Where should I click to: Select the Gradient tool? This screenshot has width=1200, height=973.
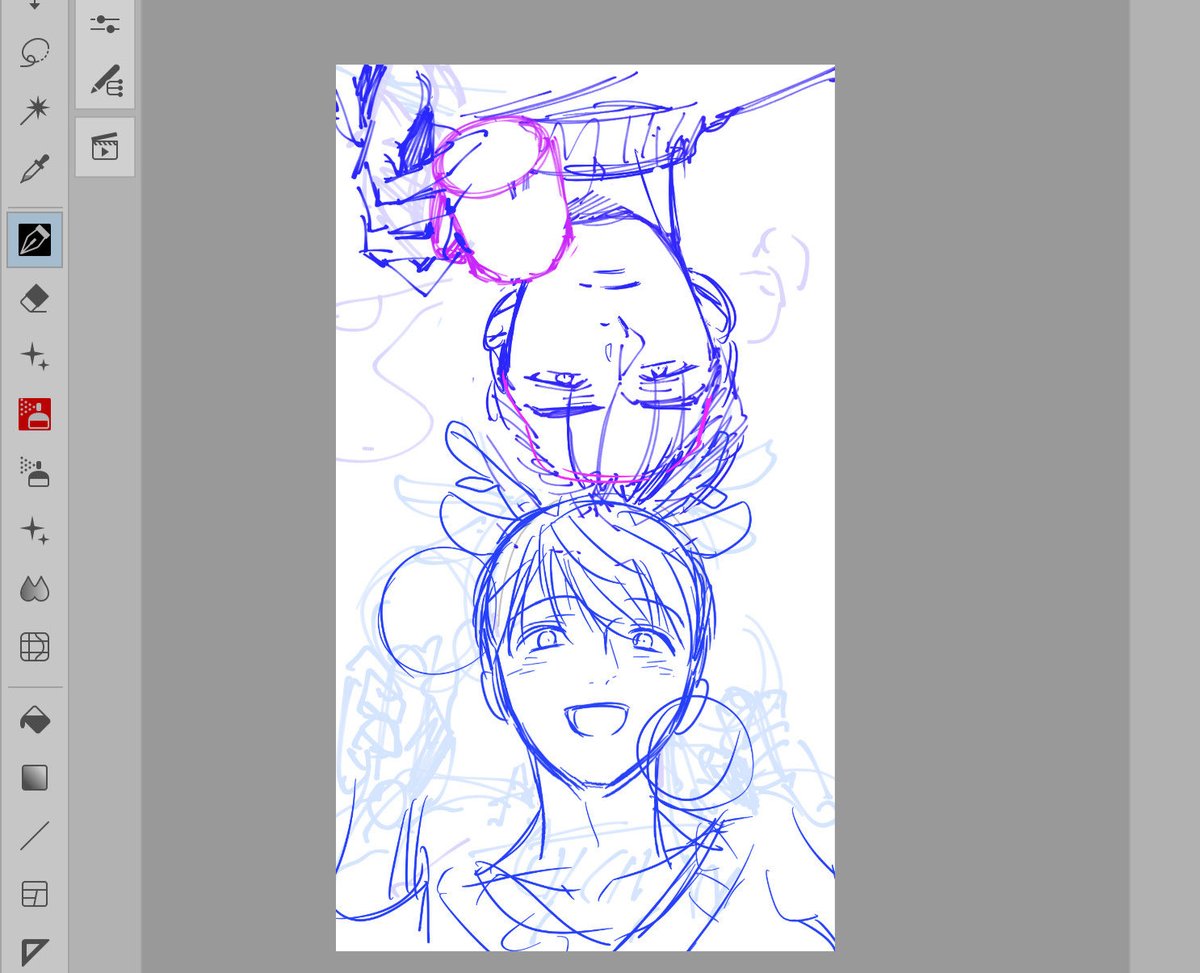[35, 777]
